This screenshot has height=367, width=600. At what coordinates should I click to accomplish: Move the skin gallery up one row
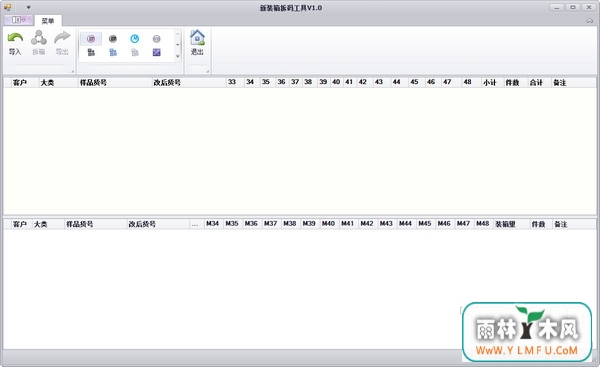coord(178,34)
